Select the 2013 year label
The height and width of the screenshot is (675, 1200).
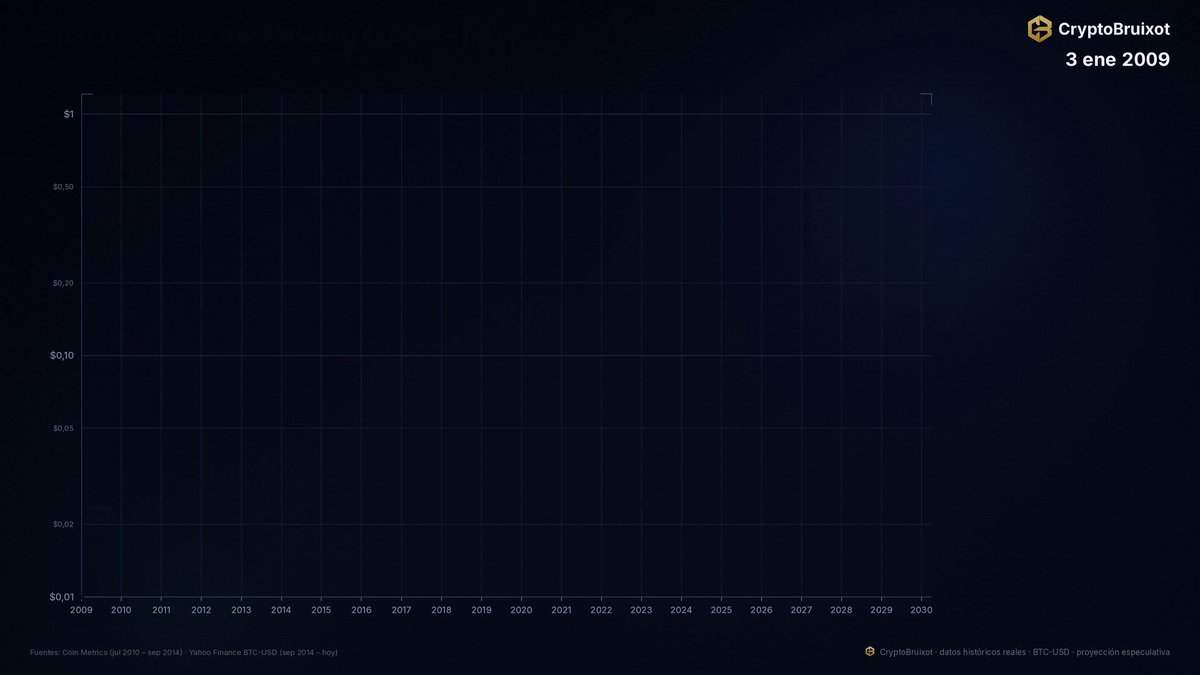241,610
